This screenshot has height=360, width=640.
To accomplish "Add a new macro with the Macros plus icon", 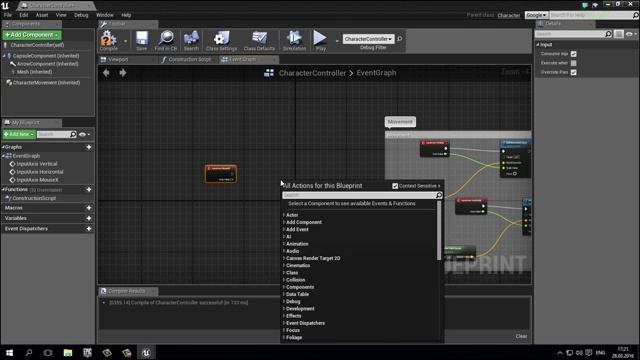I will pyautogui.click(x=89, y=208).
